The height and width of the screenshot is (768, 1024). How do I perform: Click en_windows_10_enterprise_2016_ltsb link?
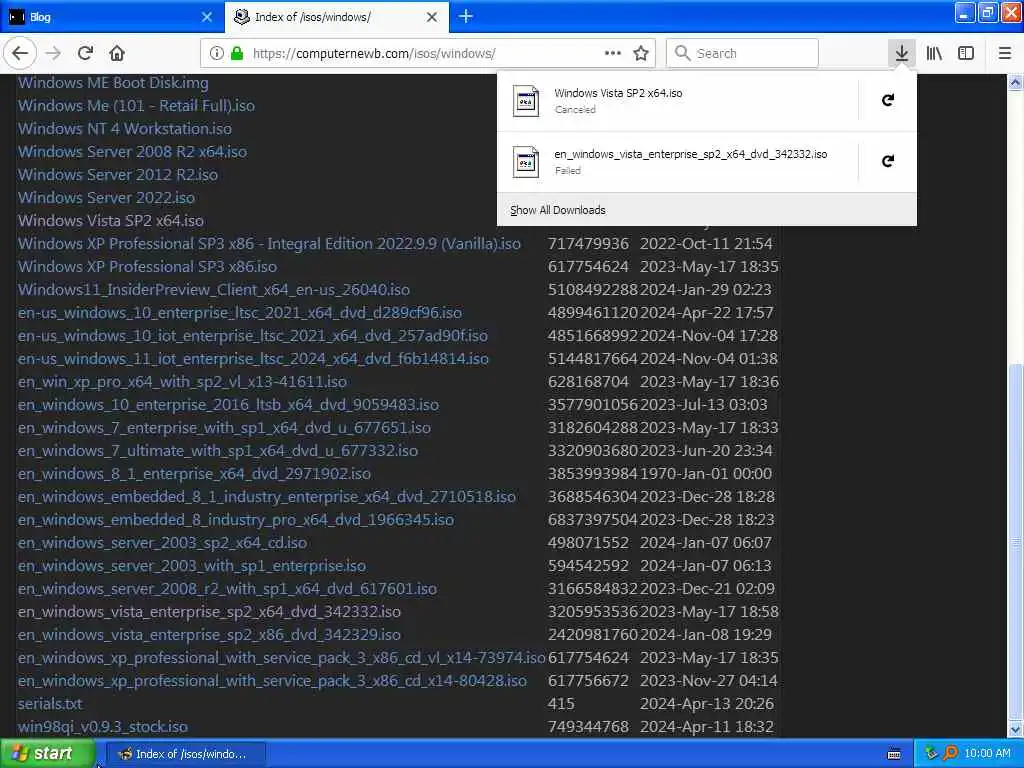[x=228, y=405]
